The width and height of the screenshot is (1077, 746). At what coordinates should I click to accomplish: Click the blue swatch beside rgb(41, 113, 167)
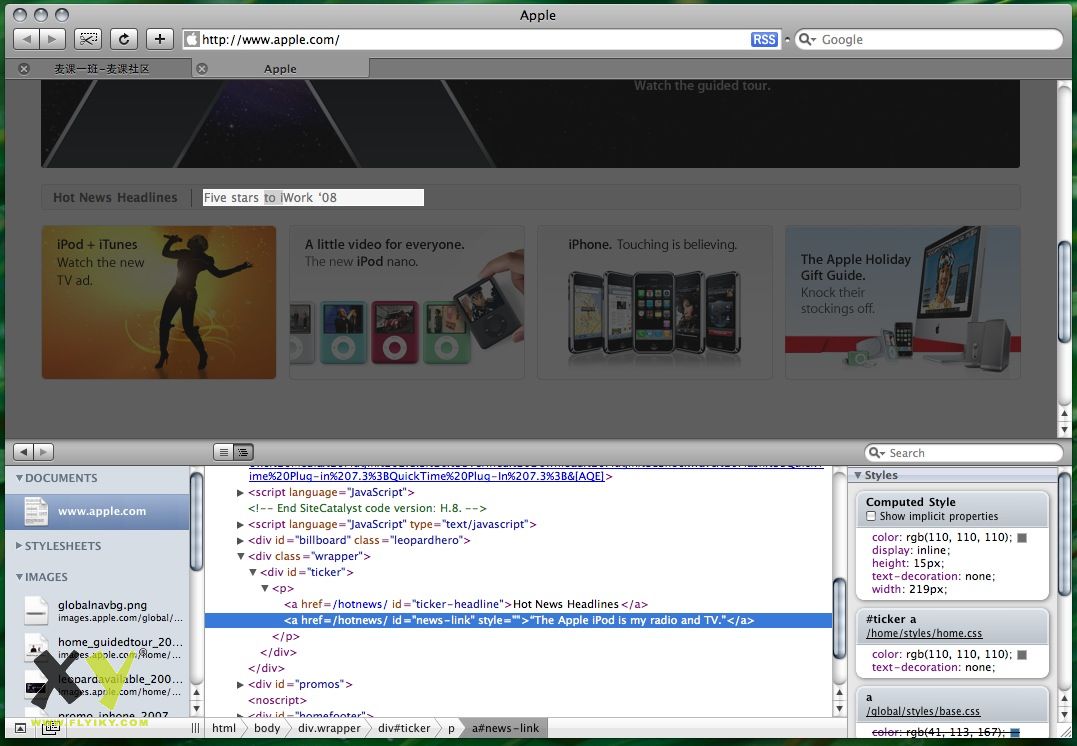1015,733
